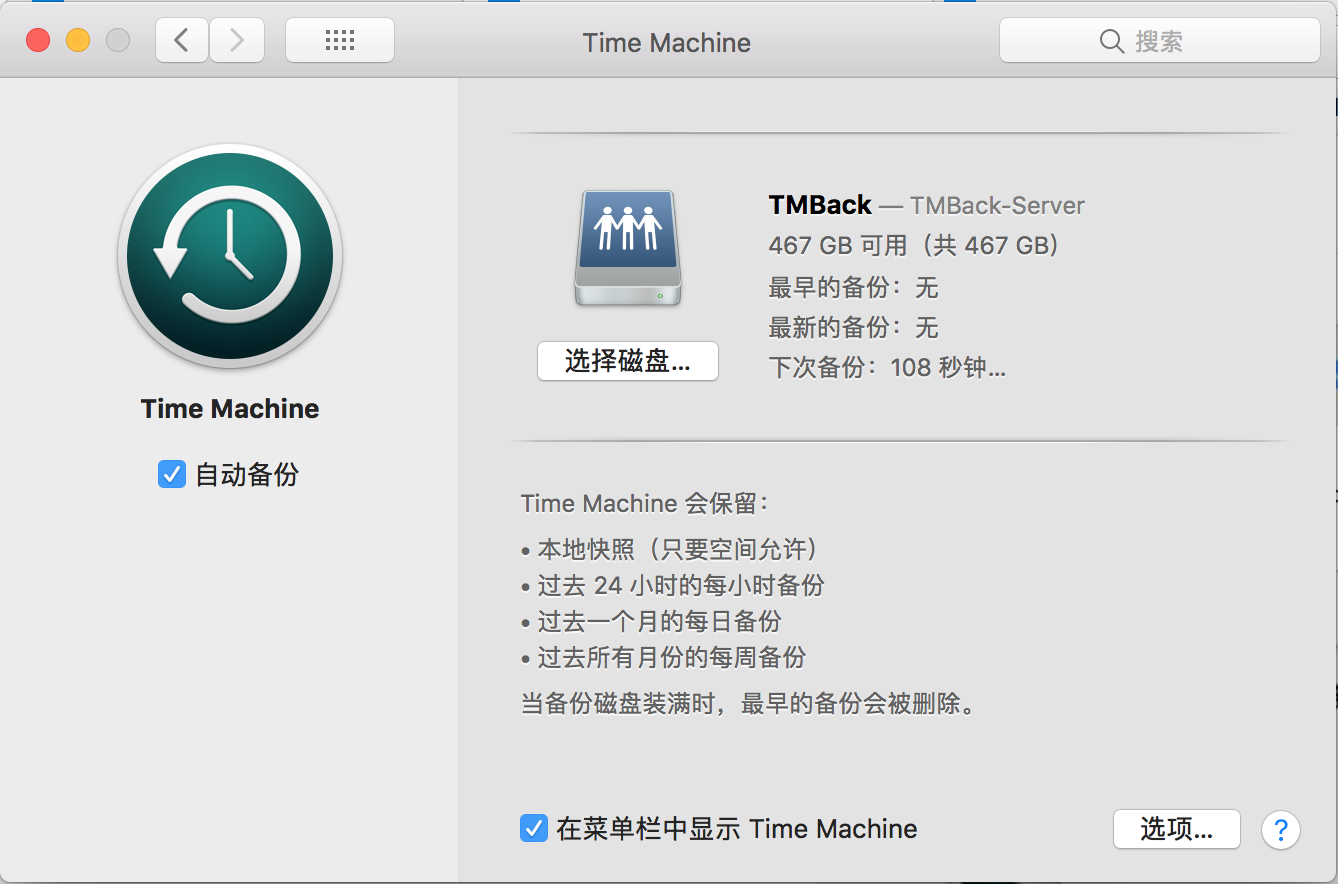Click the back navigation arrow

(181, 40)
